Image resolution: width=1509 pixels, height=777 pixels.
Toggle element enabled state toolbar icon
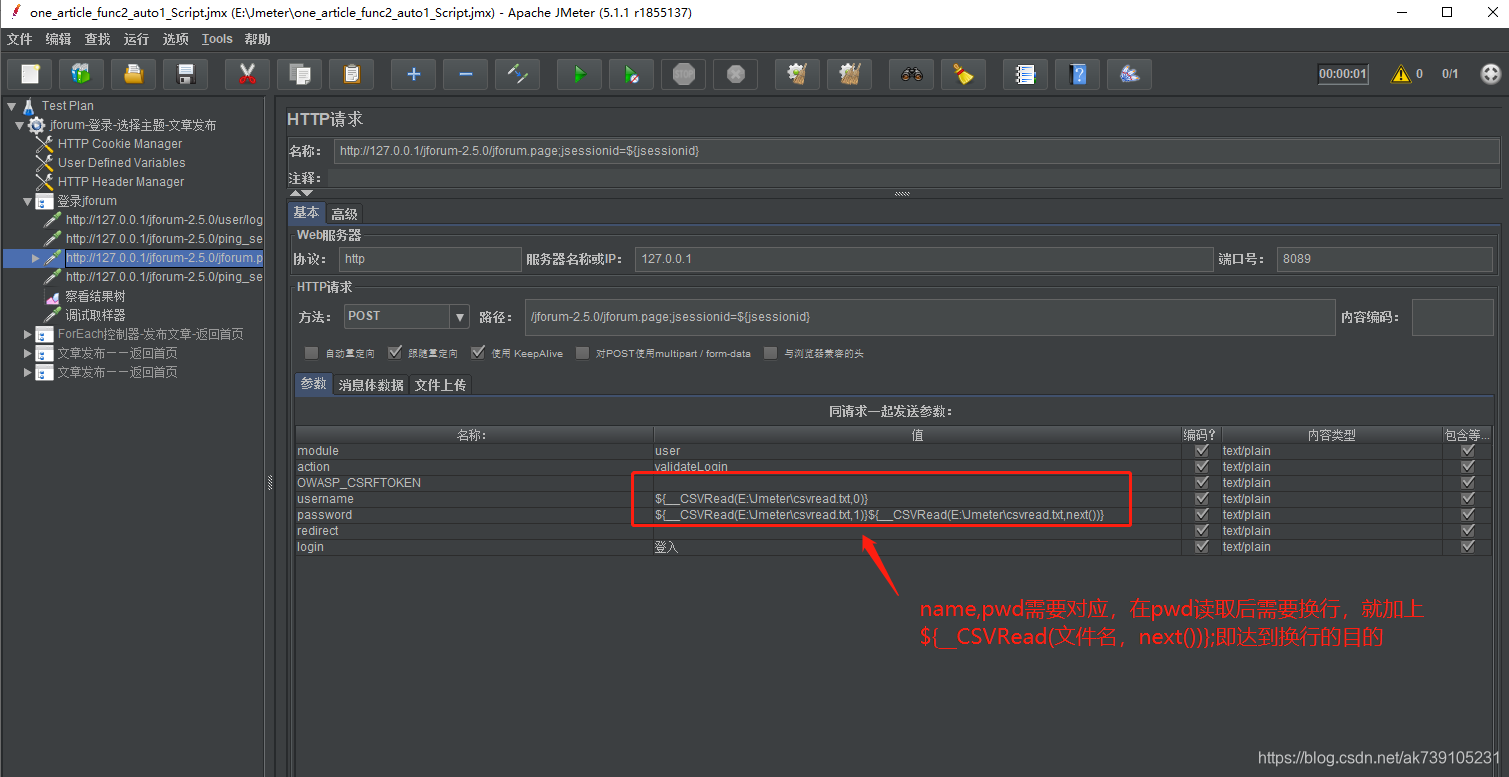tap(517, 74)
